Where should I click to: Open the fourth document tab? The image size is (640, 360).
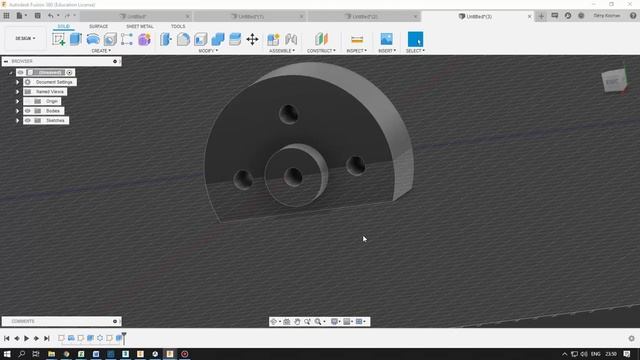476,16
